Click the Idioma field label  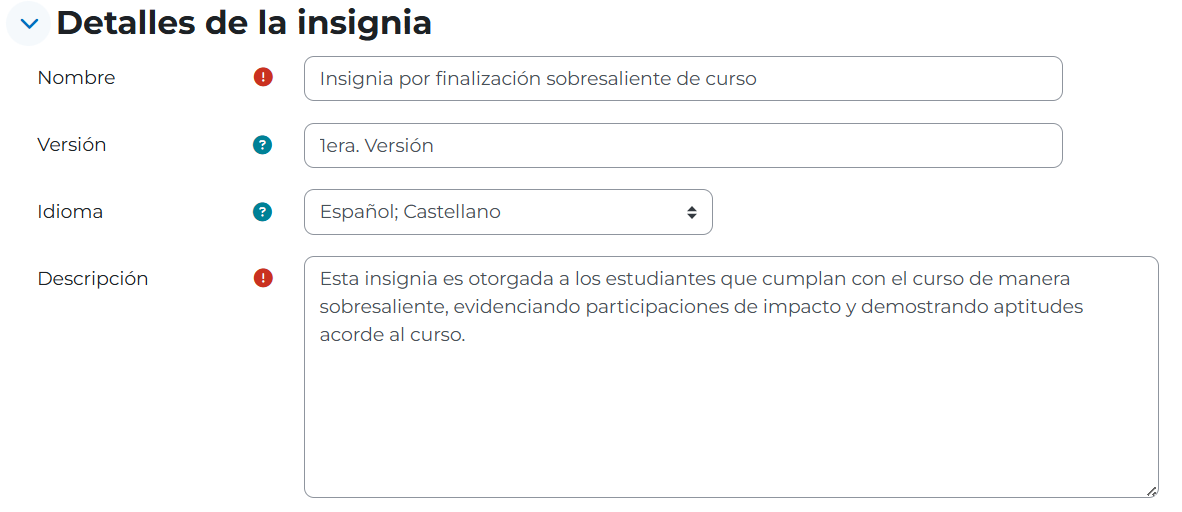pos(70,212)
